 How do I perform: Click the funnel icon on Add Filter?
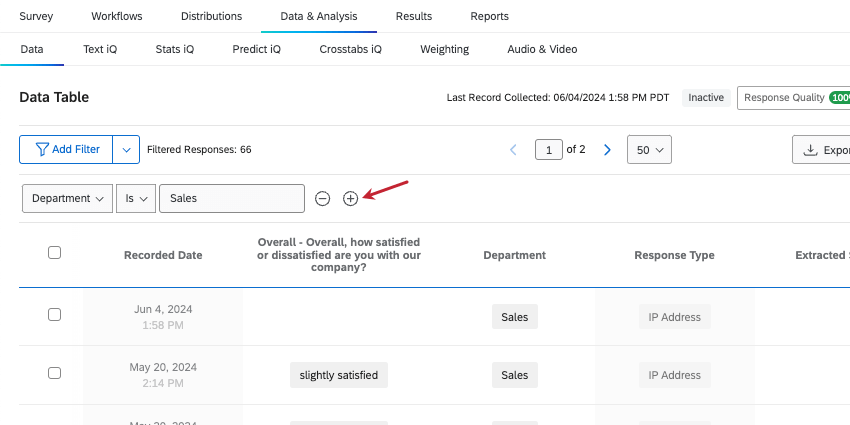point(42,150)
